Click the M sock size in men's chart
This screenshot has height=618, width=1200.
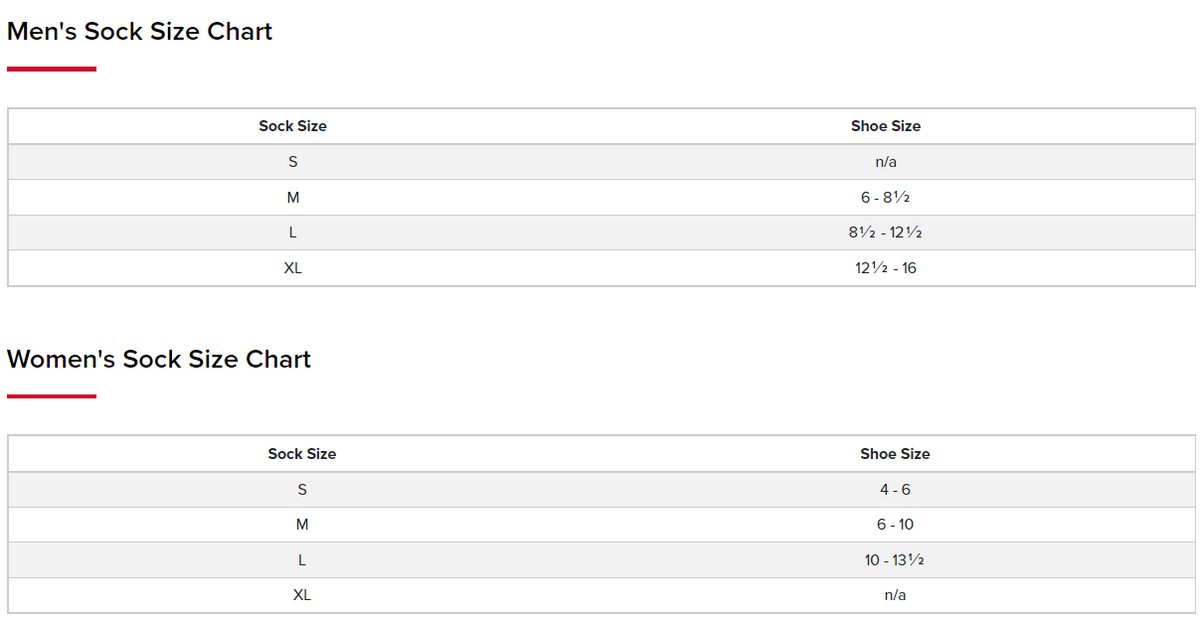tap(293, 198)
